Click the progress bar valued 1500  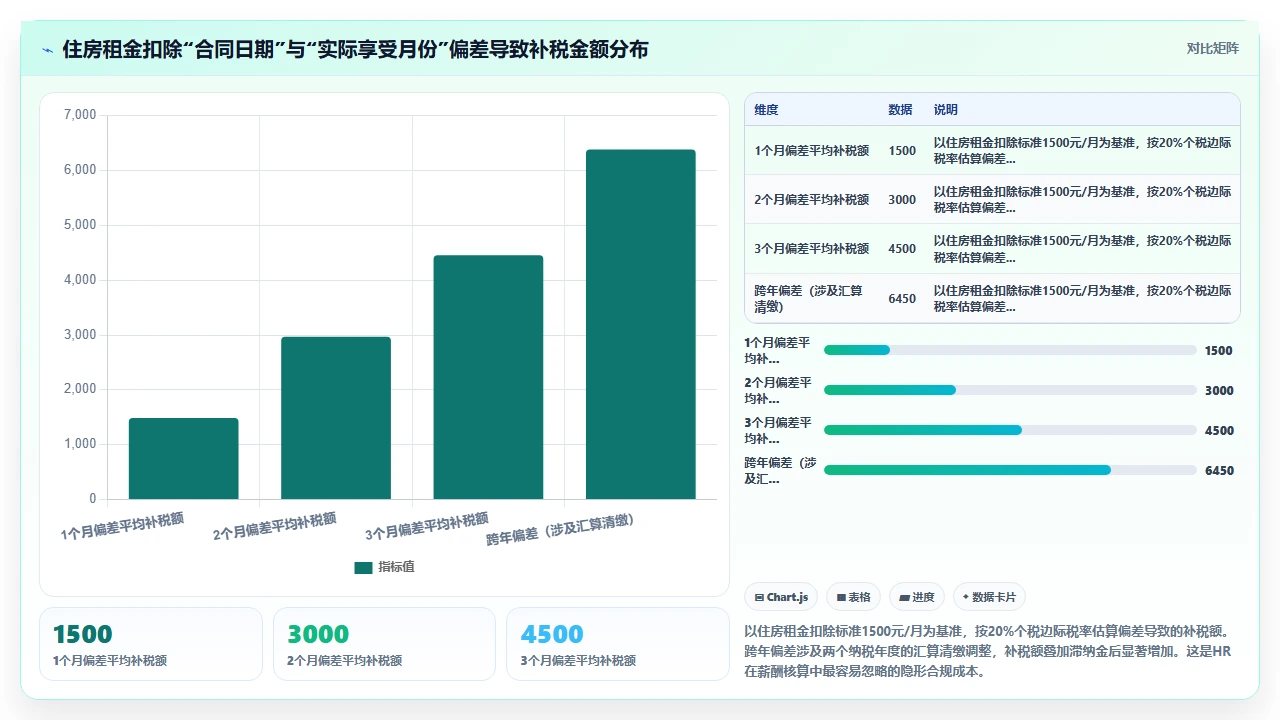[x=1010, y=350]
